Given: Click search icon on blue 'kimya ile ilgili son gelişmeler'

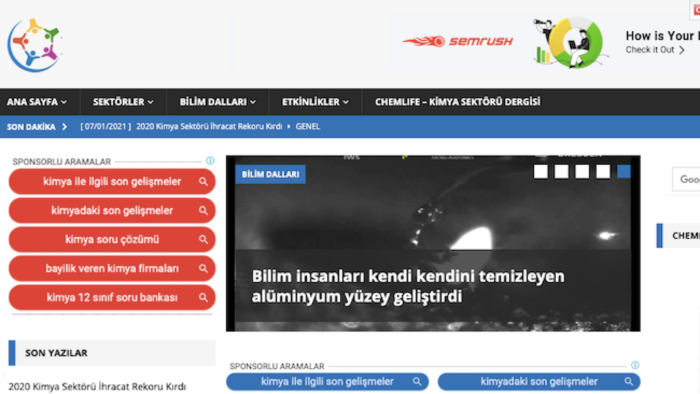Looking at the screenshot, I should point(417,382).
